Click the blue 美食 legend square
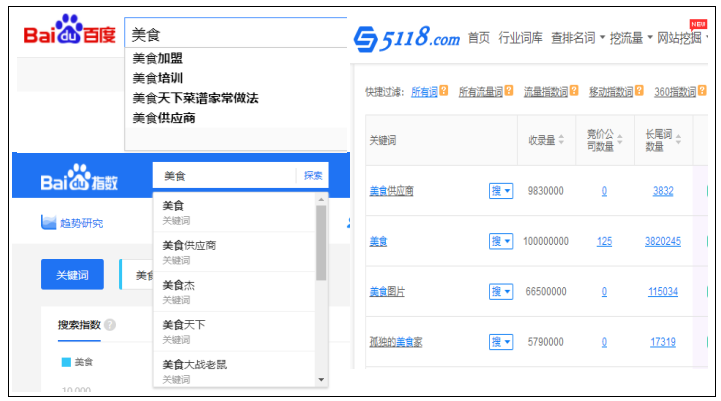721x401 pixels. [x=66, y=362]
